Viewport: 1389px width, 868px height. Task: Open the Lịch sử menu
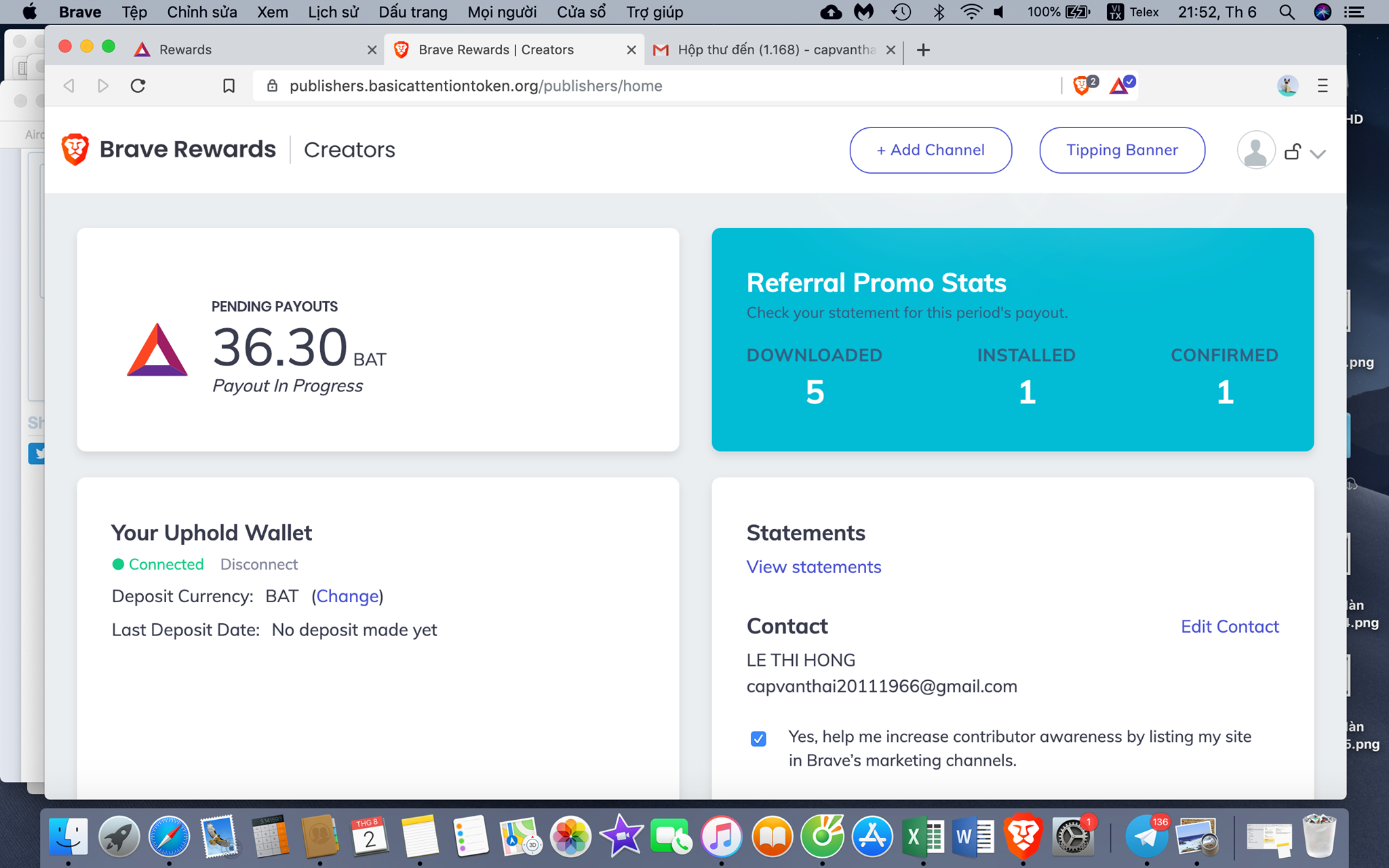332,12
